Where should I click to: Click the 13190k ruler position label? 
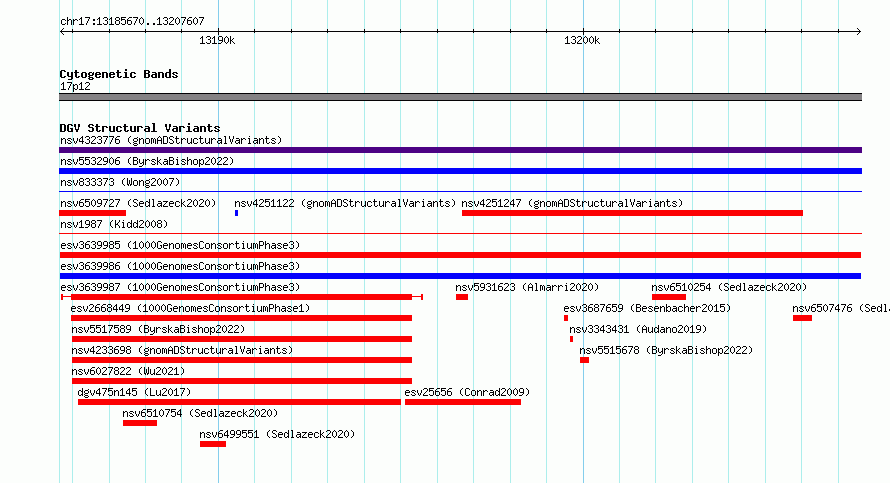pos(217,40)
